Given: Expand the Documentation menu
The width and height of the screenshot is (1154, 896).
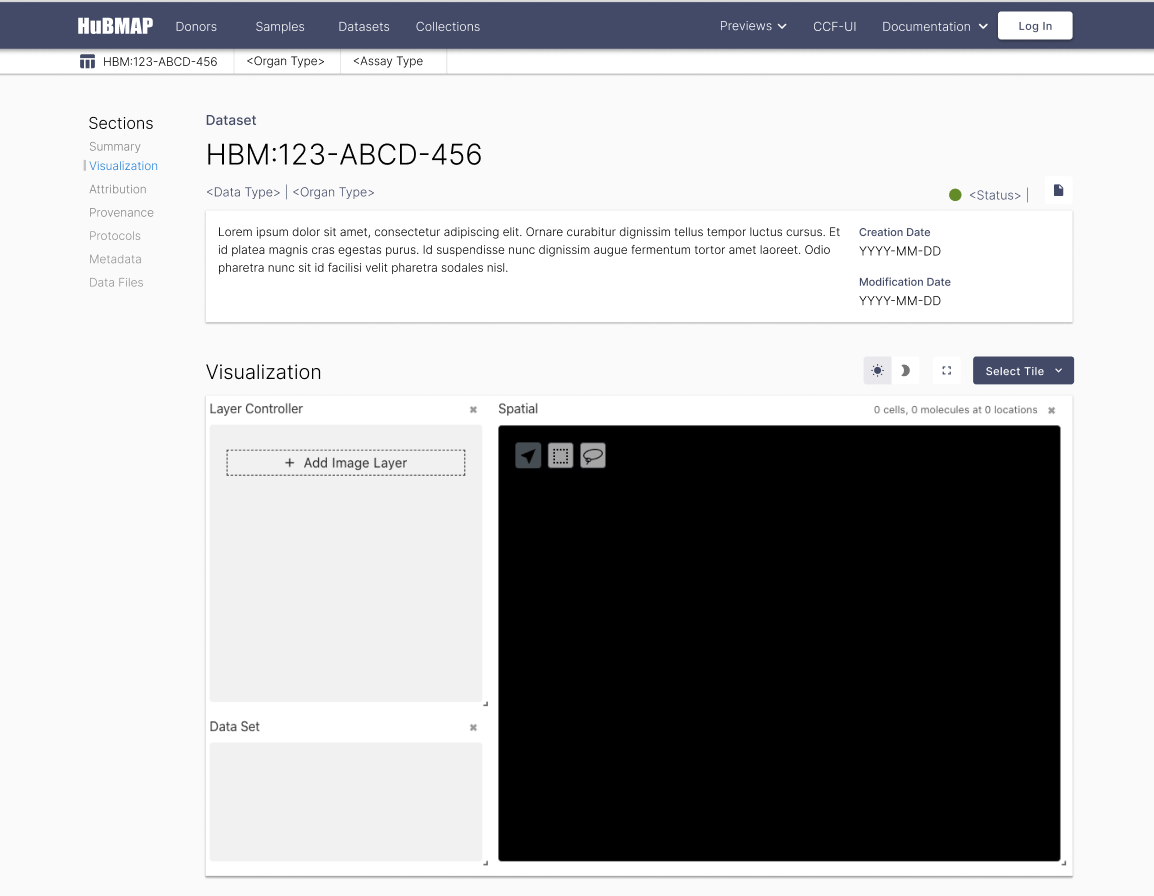Looking at the screenshot, I should [x=933, y=26].
